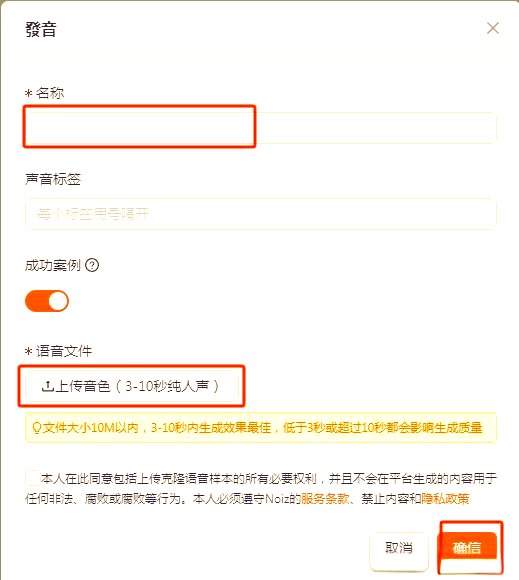The image size is (519, 580).
Task: Open the 隐私政策 link
Action: (445, 499)
